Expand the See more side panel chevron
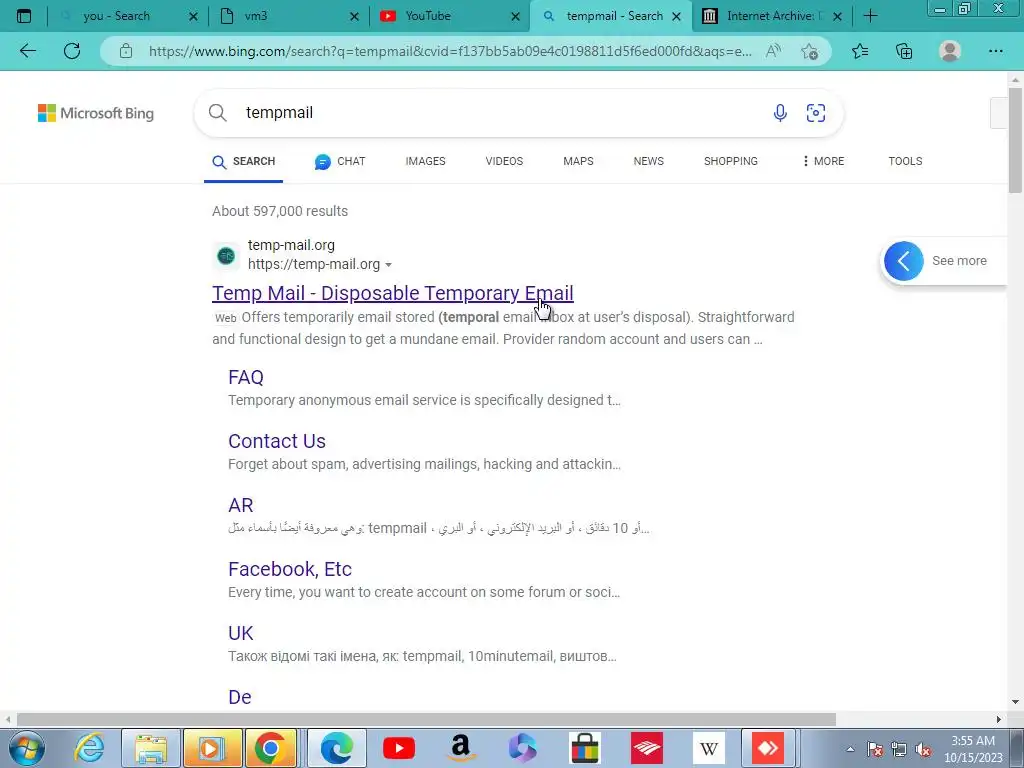The width and height of the screenshot is (1024, 768). coord(904,261)
